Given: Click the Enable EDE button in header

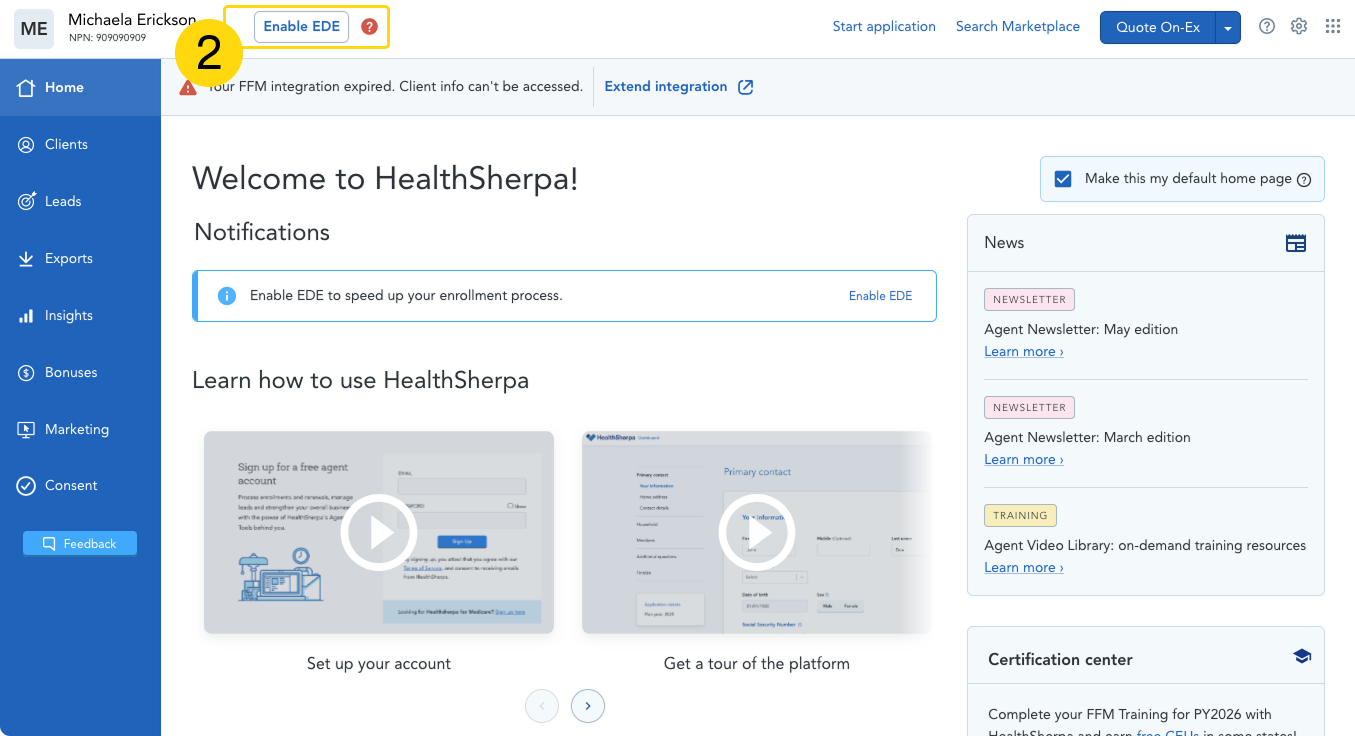Looking at the screenshot, I should pos(301,27).
